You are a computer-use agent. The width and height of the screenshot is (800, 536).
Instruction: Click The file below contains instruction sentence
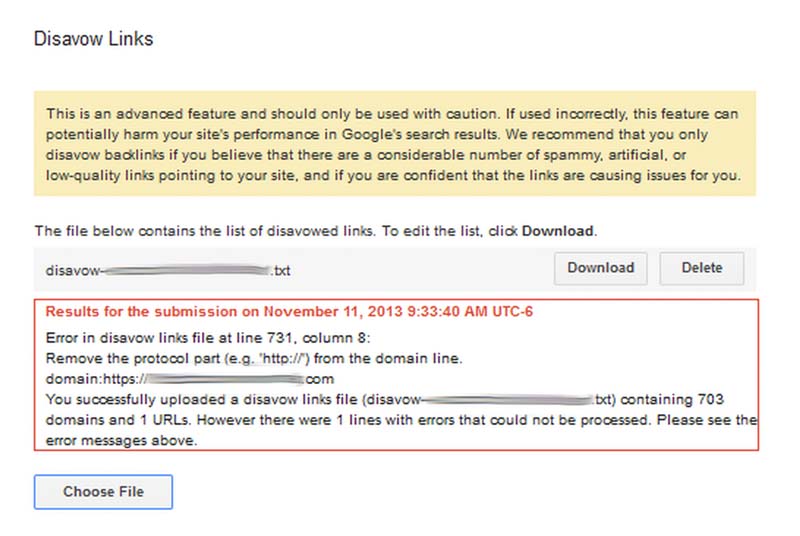315,231
